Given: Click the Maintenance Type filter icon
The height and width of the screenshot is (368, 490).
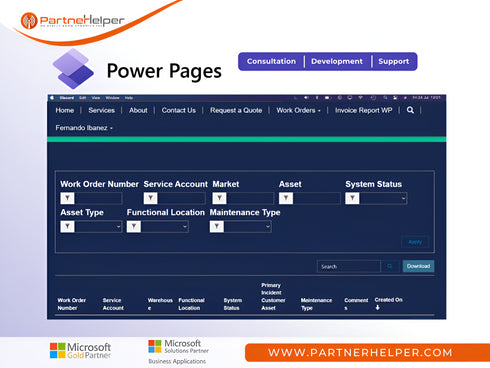Looking at the screenshot, I should click(x=217, y=227).
